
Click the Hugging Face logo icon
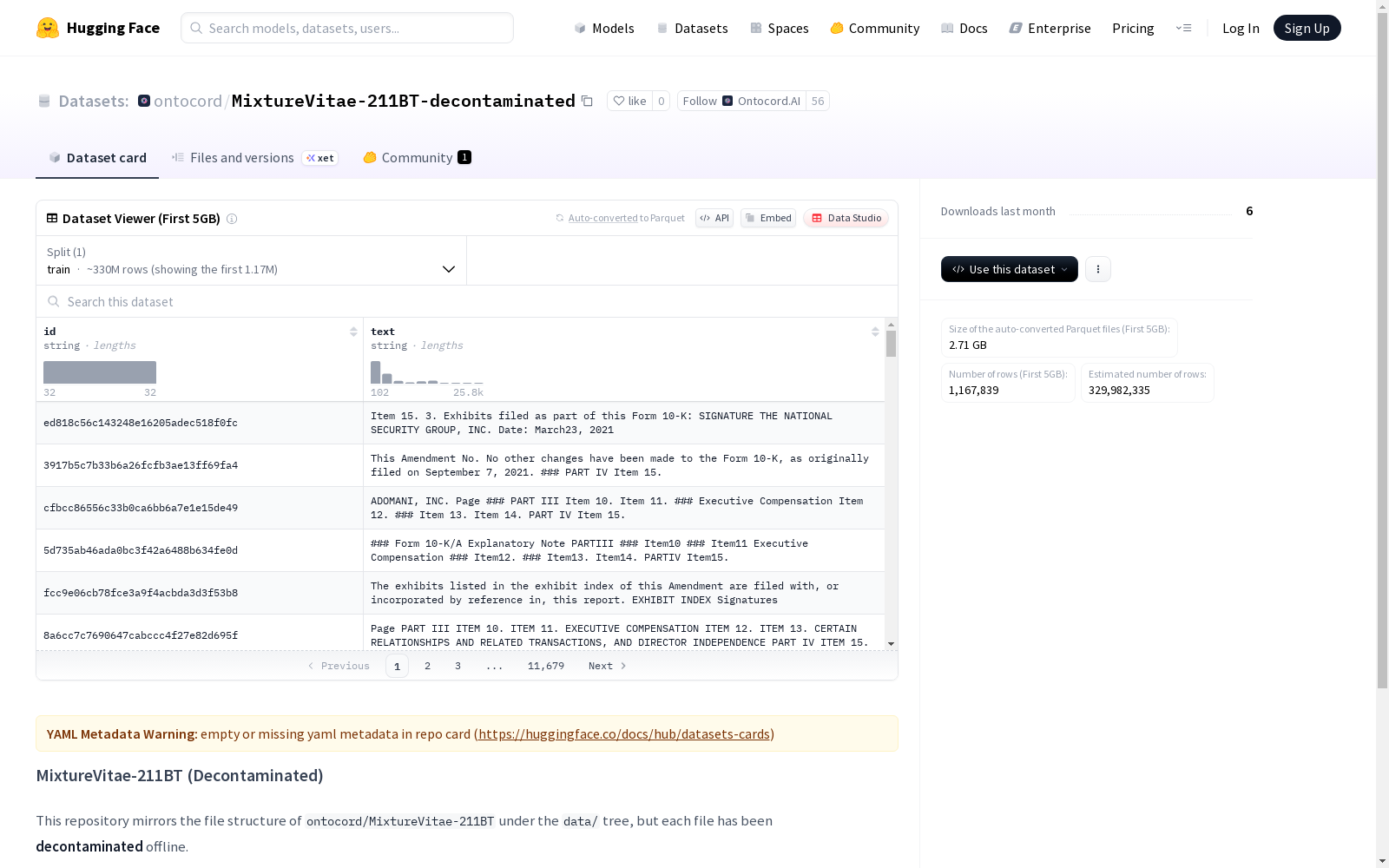coord(48,28)
